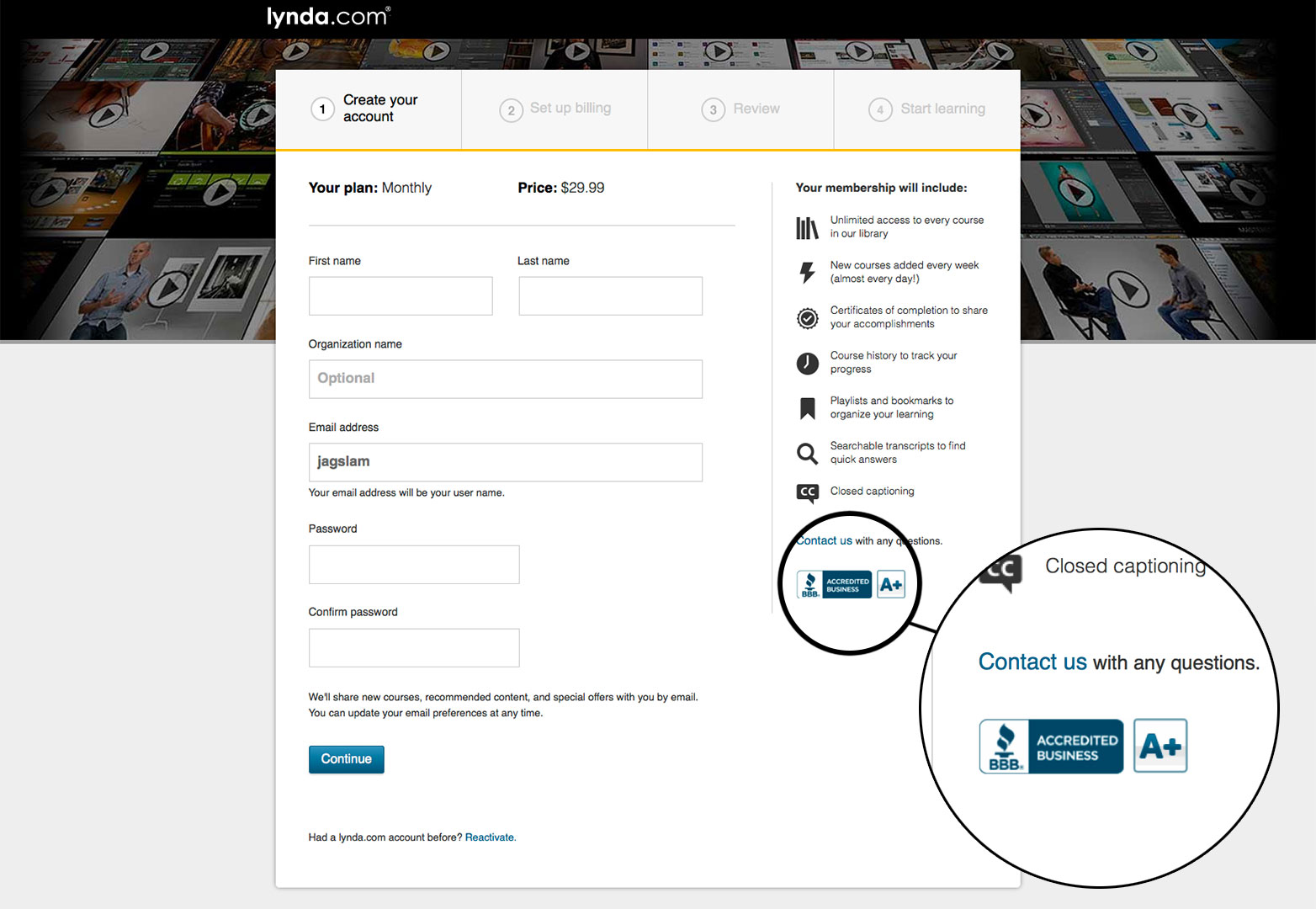Screen dimensions: 1316x909
Task: Focus the First name field
Action: click(x=401, y=296)
